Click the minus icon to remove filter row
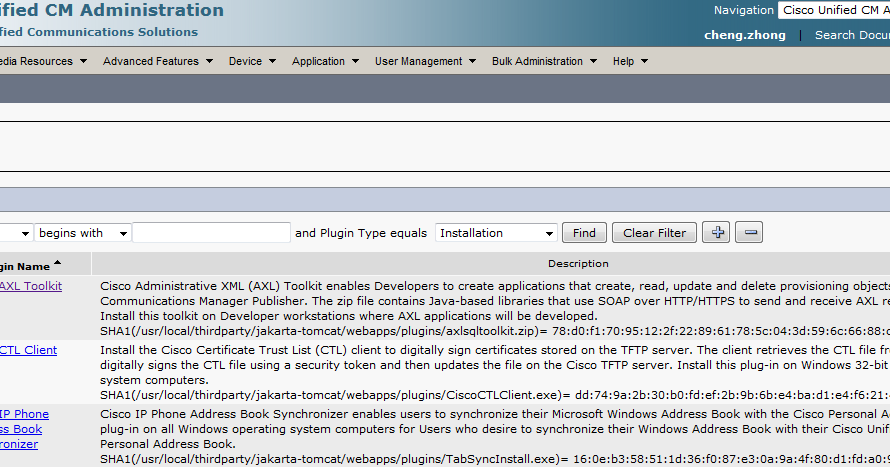This screenshot has height=467, width=890. click(x=749, y=233)
